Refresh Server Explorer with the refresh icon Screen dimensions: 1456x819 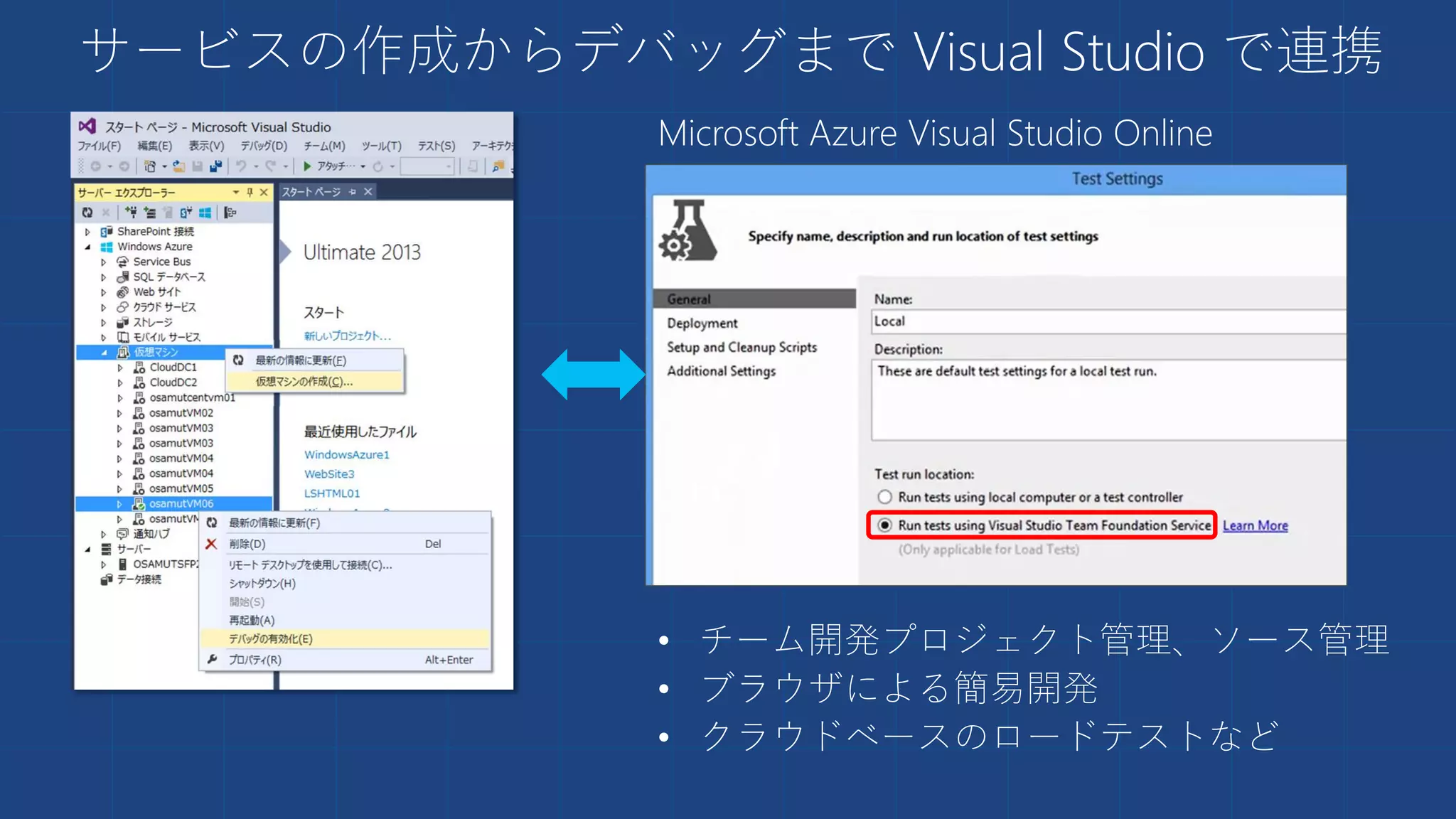pos(87,213)
